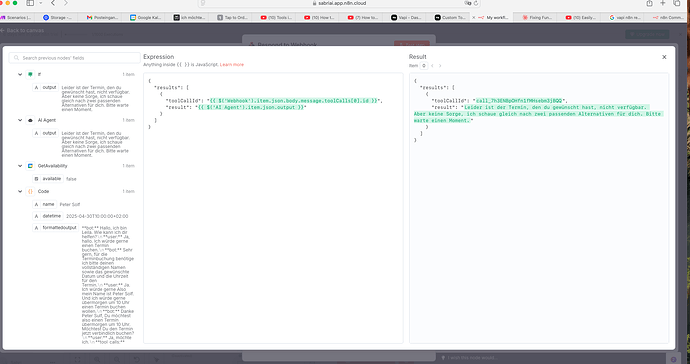The width and height of the screenshot is (690, 364).
Task: Select the GetAvailability node icon
Action: click(x=30, y=166)
